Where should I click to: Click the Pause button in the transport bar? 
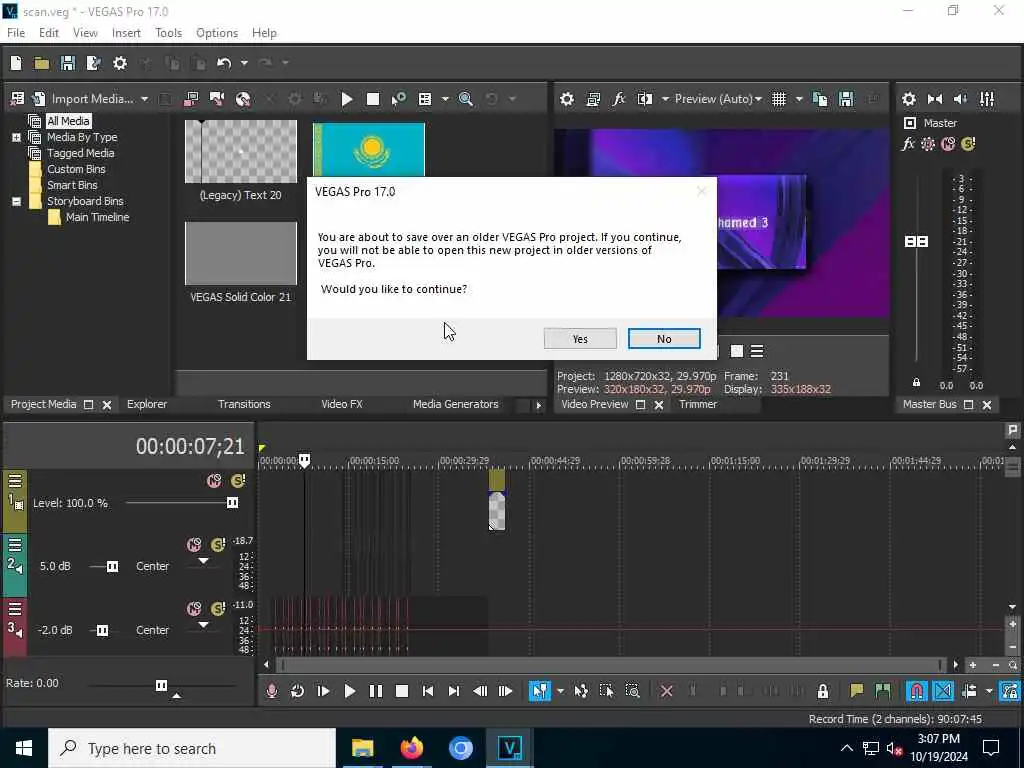coord(376,691)
